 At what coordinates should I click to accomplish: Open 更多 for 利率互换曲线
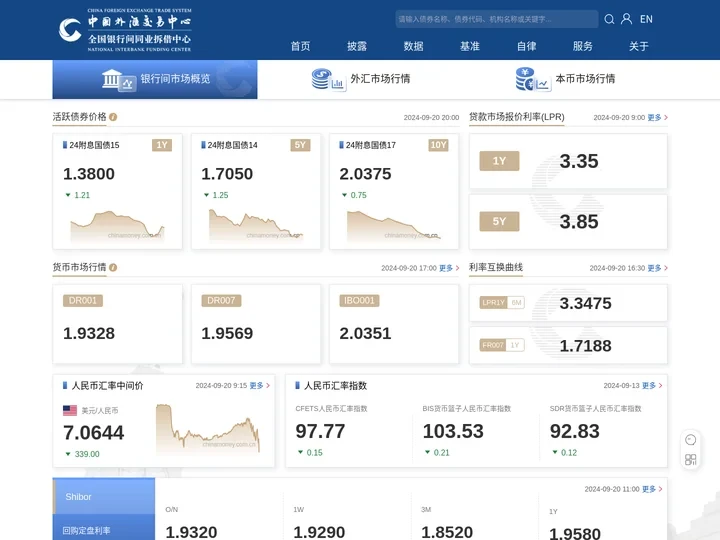pos(657,268)
